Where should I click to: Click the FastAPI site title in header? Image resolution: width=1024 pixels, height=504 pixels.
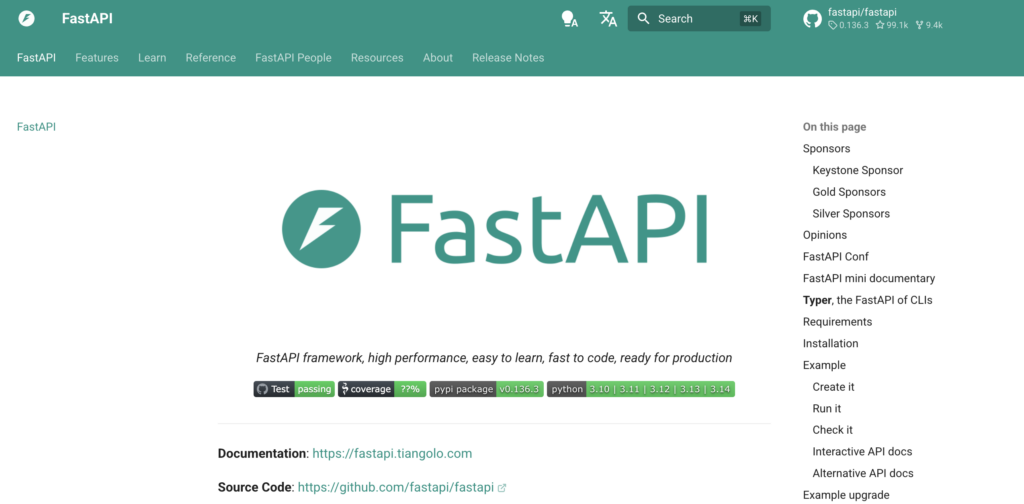coord(88,18)
